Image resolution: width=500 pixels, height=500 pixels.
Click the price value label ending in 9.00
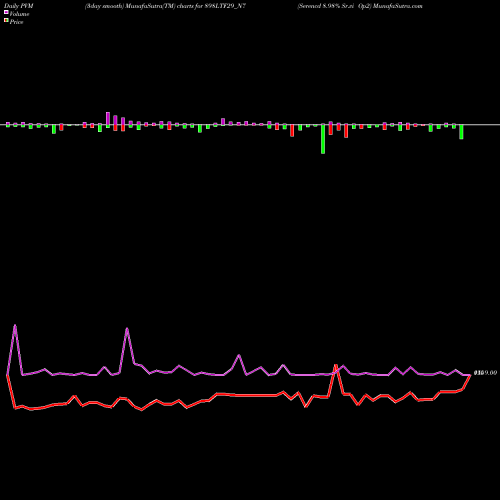click(x=485, y=373)
